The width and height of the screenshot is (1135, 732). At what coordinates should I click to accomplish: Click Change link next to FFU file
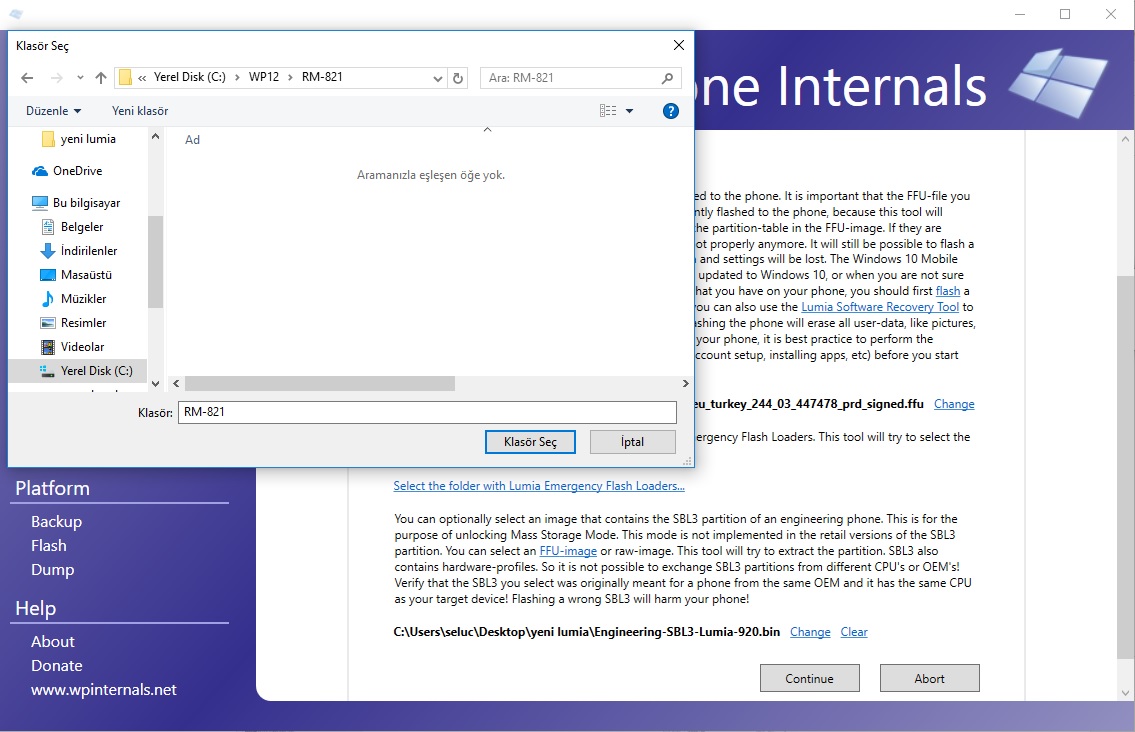click(x=954, y=404)
